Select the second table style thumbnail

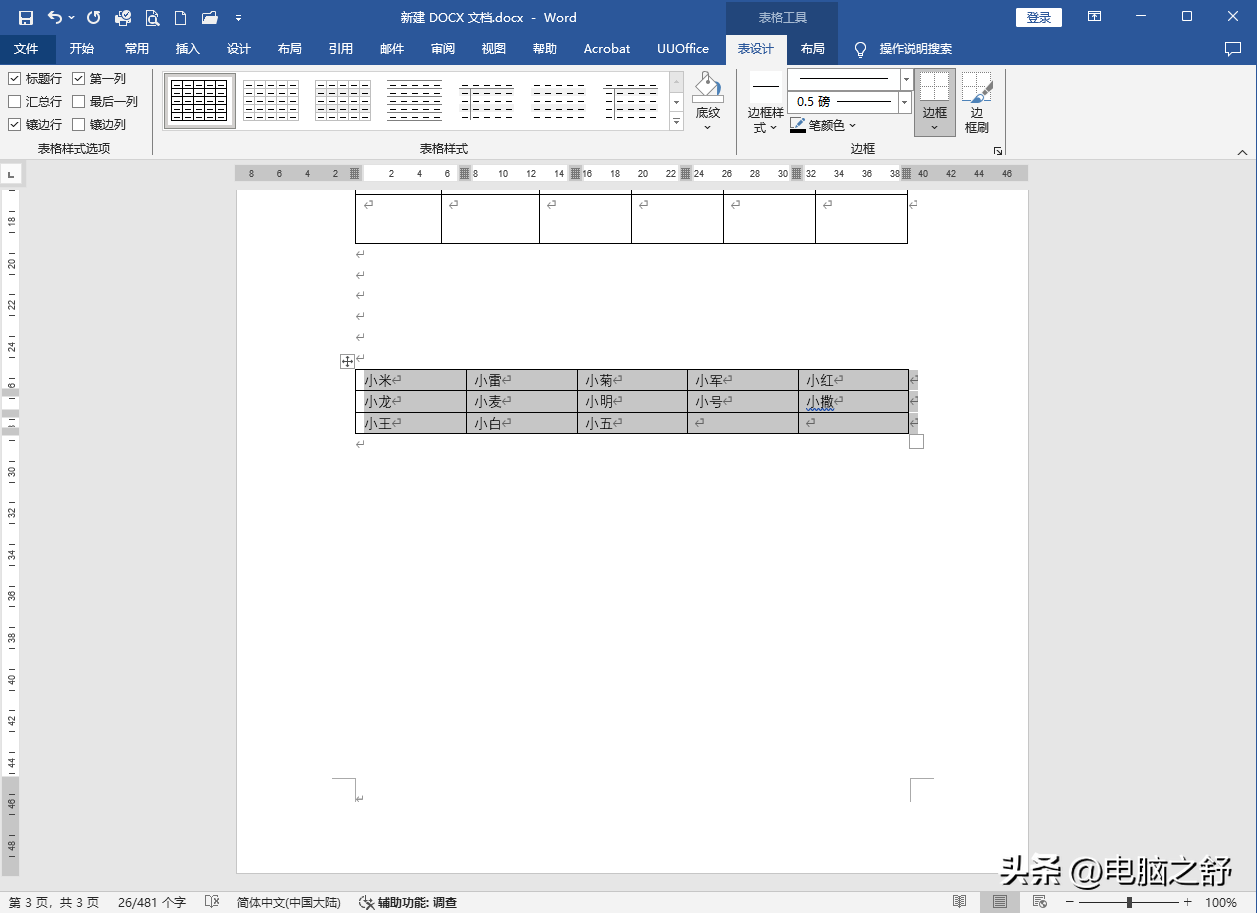(271, 100)
